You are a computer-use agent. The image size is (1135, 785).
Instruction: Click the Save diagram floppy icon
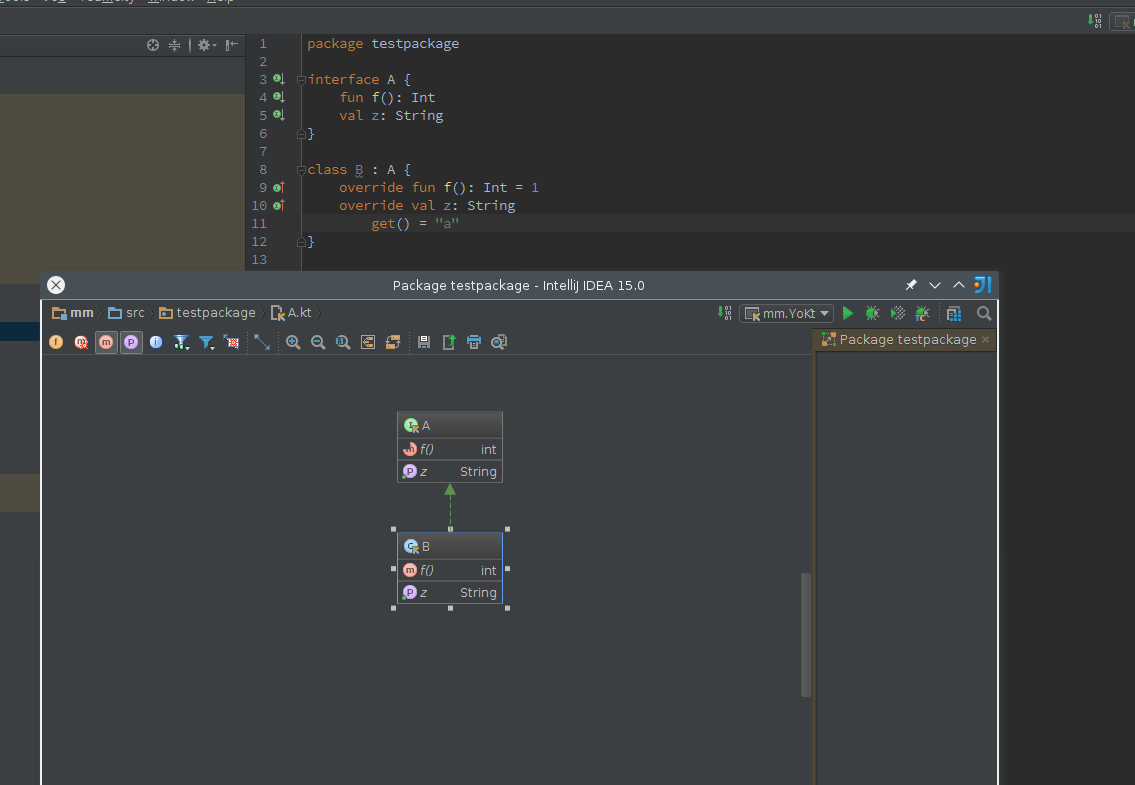424,342
